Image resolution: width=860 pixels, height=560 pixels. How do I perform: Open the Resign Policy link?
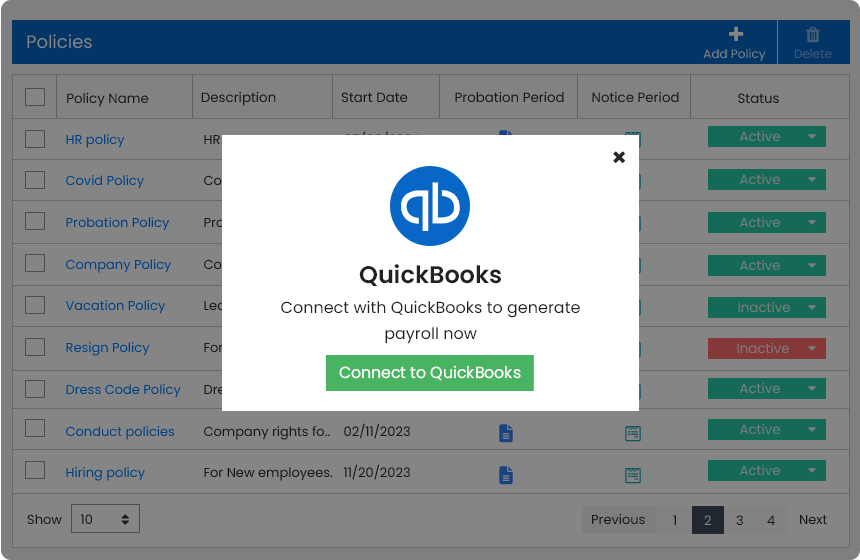(x=108, y=348)
